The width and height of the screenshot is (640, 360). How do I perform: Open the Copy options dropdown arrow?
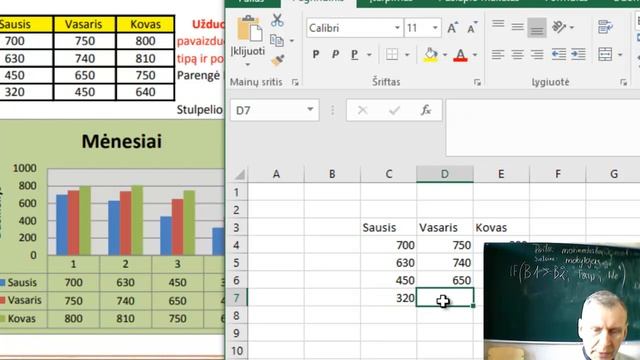pos(291,41)
